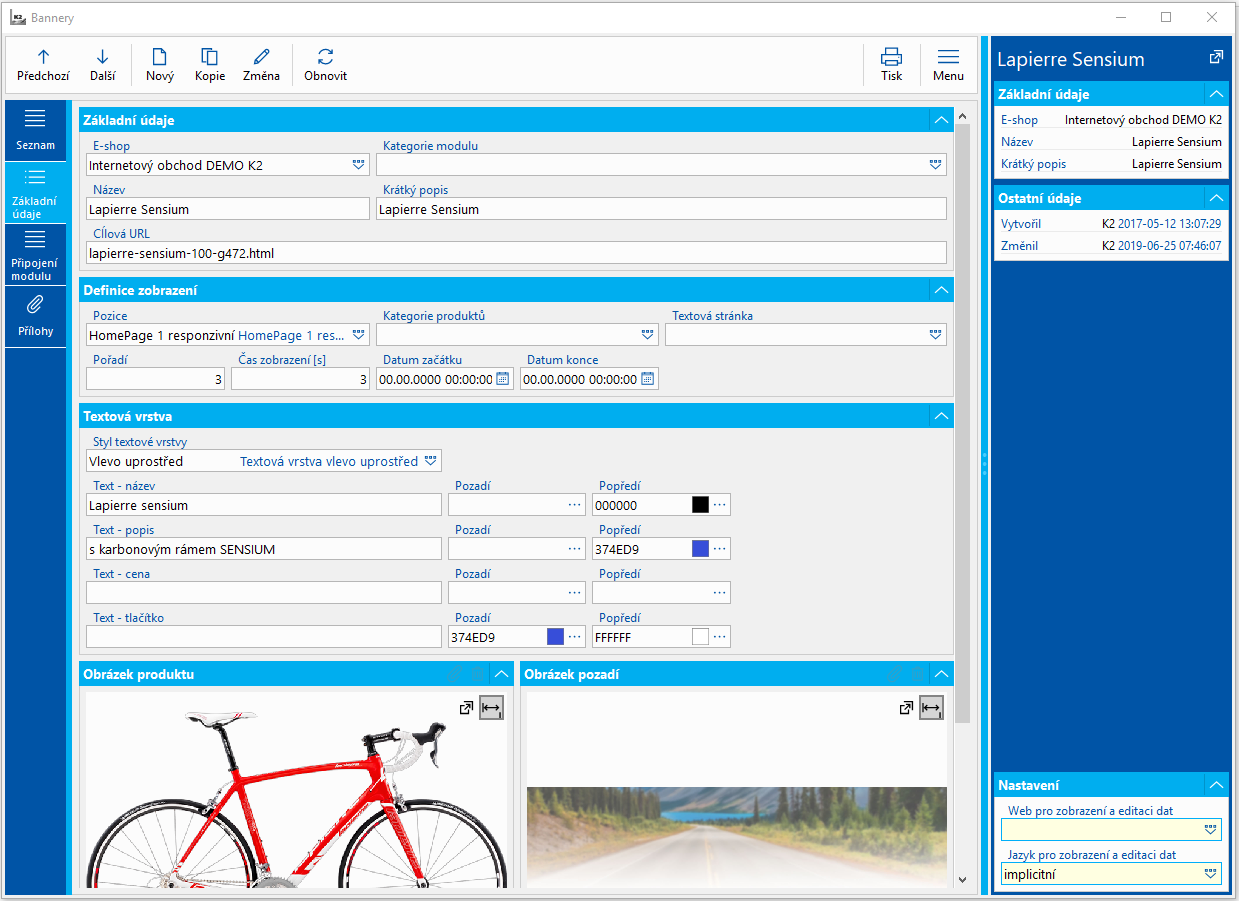
Task: Click ellipsis next to Text - cena Popředí
Action: [x=719, y=593]
